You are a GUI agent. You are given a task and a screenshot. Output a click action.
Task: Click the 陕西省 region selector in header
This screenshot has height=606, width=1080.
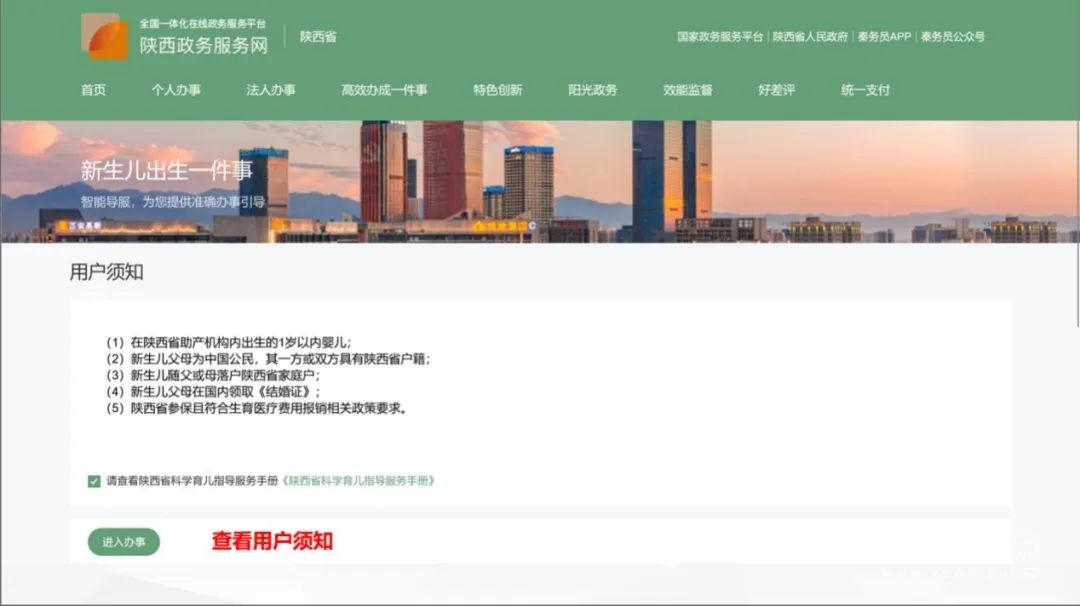[x=318, y=36]
